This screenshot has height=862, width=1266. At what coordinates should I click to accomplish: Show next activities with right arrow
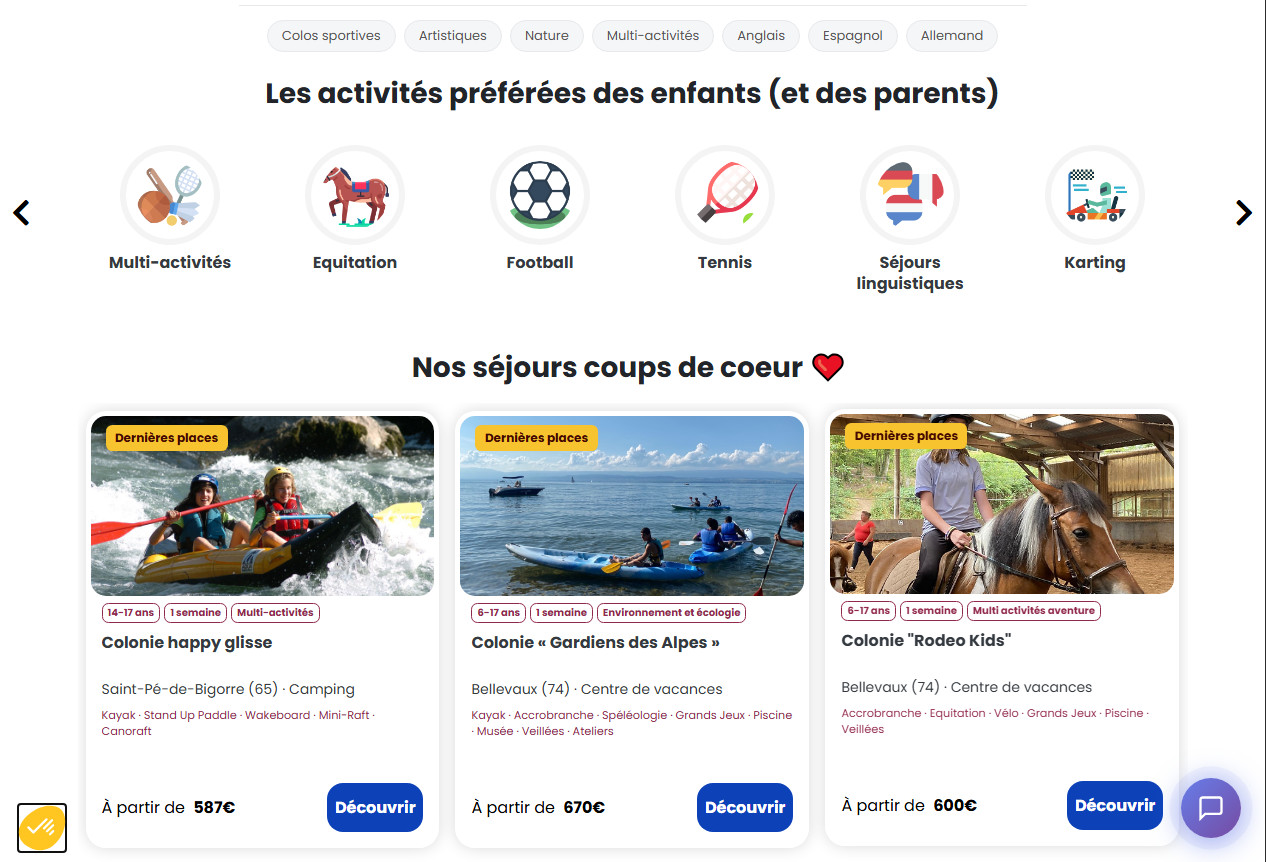pyautogui.click(x=1243, y=213)
